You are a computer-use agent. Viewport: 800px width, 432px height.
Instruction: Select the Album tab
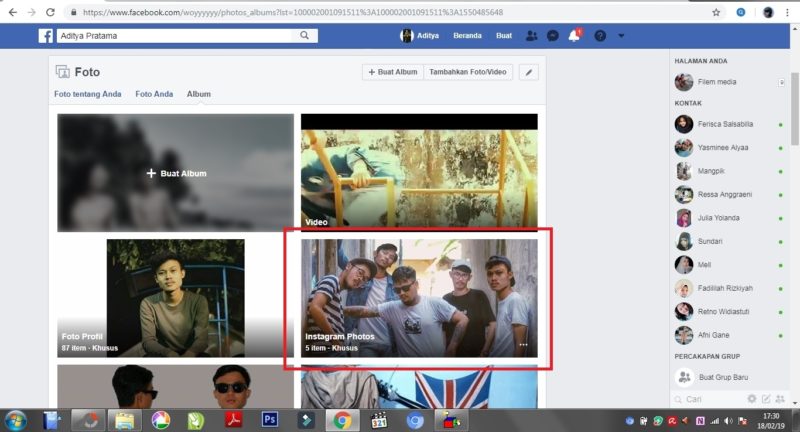[x=198, y=94]
